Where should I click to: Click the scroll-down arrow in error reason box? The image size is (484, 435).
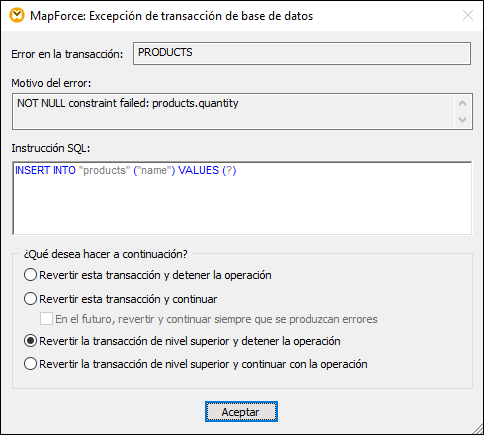tap(462, 119)
